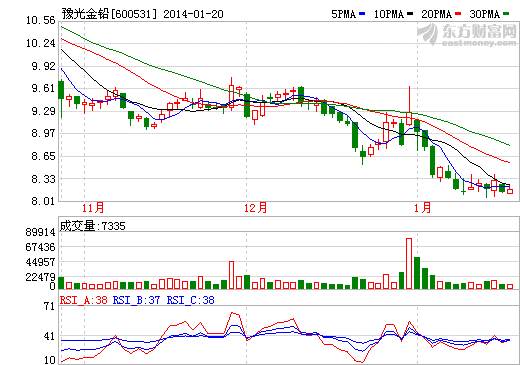
Task: Click the RSI axis value 71
Action: click(x=49, y=306)
